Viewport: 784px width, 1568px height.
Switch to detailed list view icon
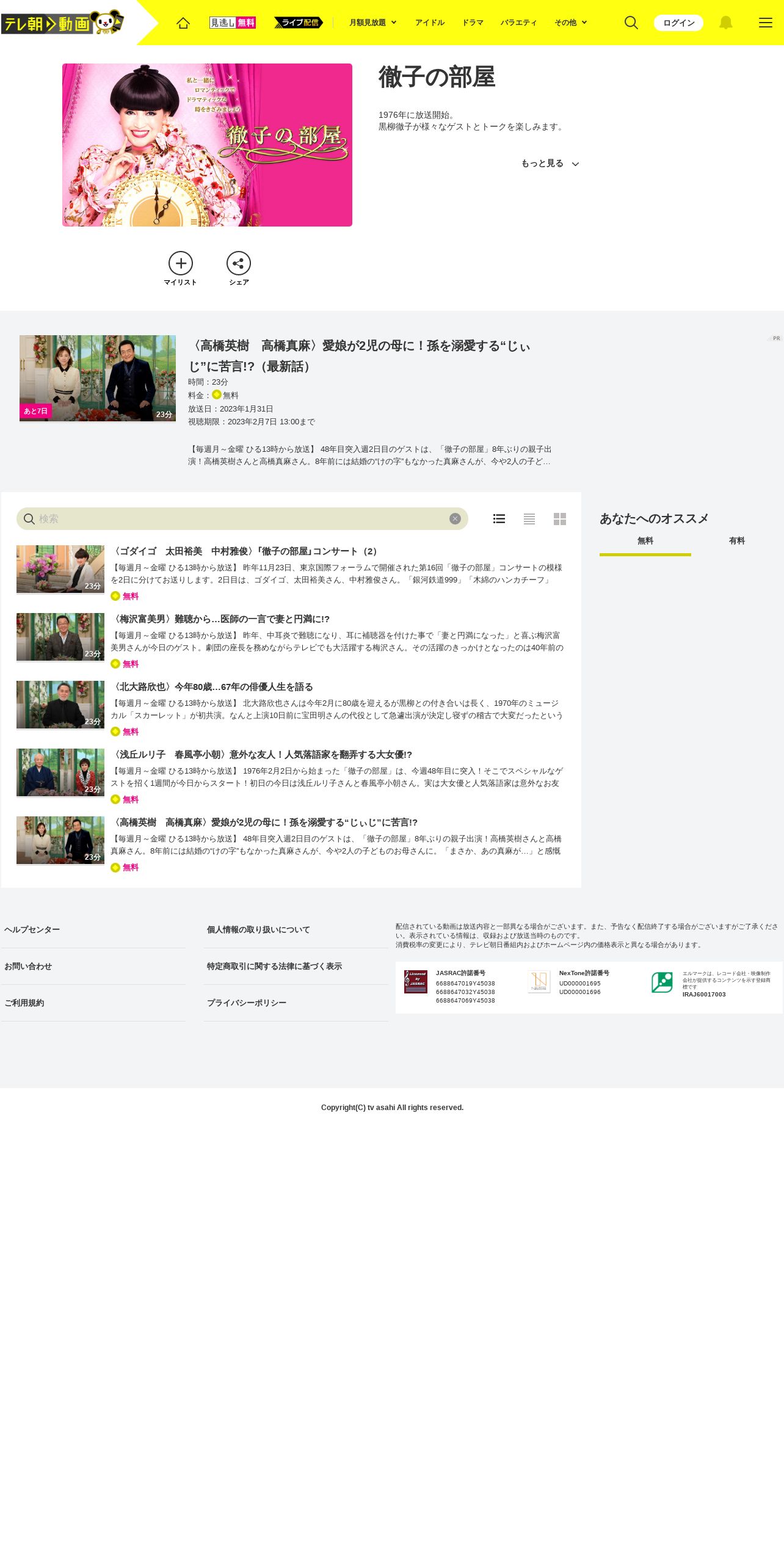coord(499,519)
